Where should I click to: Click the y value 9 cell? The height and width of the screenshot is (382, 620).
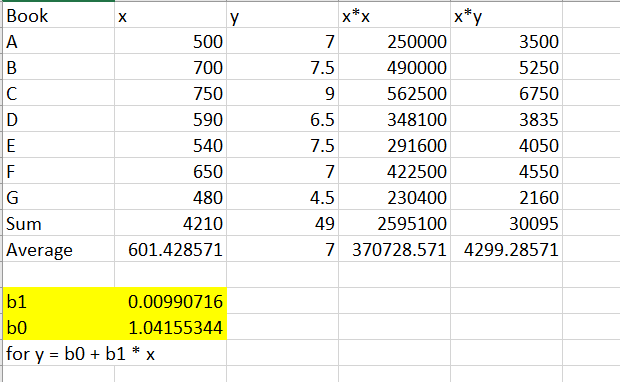pos(282,93)
